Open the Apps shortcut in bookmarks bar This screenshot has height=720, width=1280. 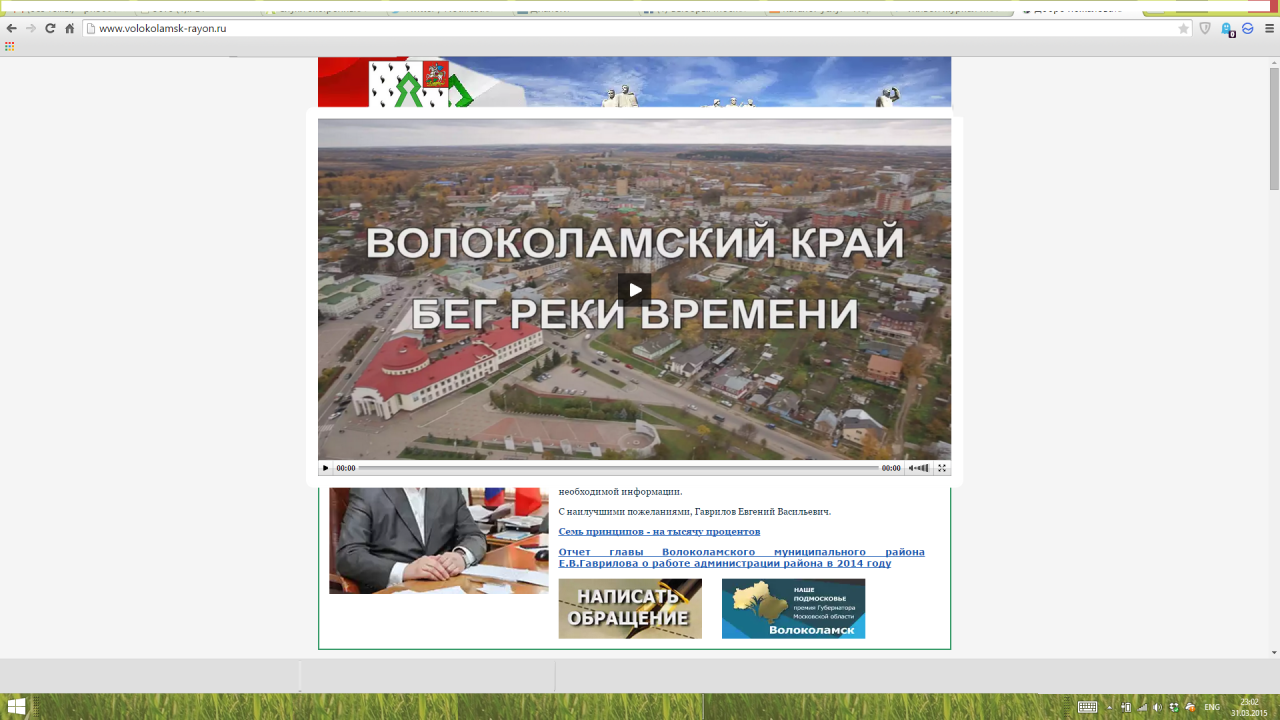point(9,46)
